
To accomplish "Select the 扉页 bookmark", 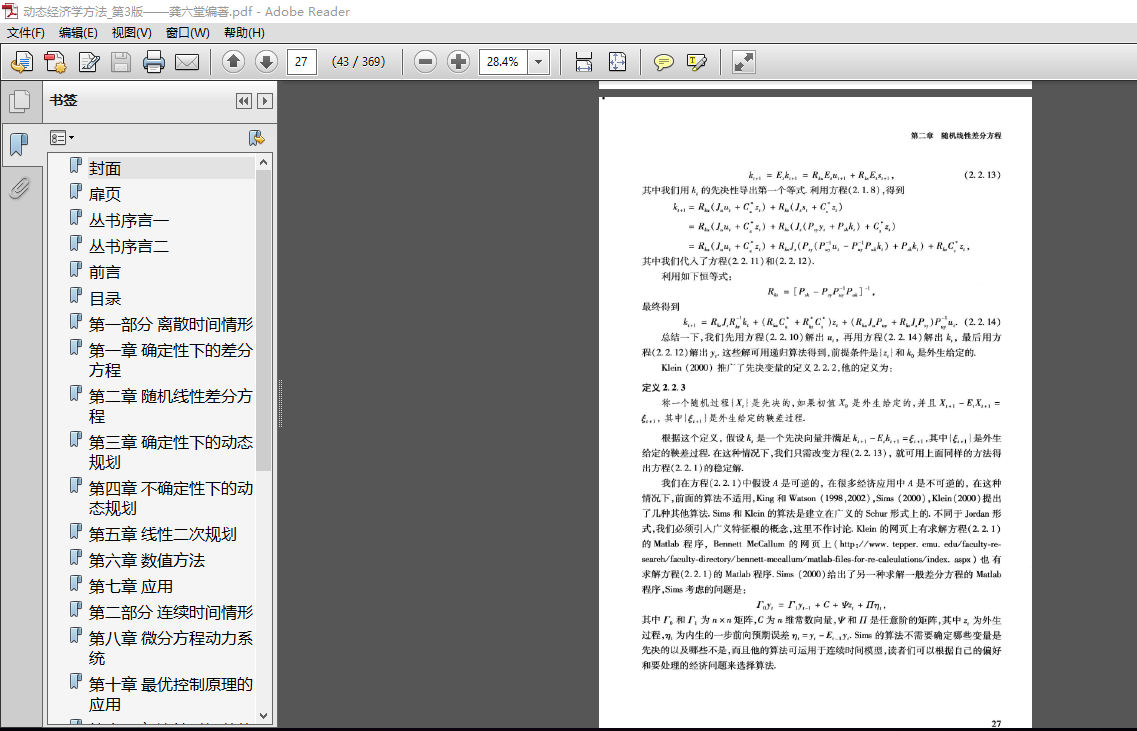I will (x=104, y=194).
